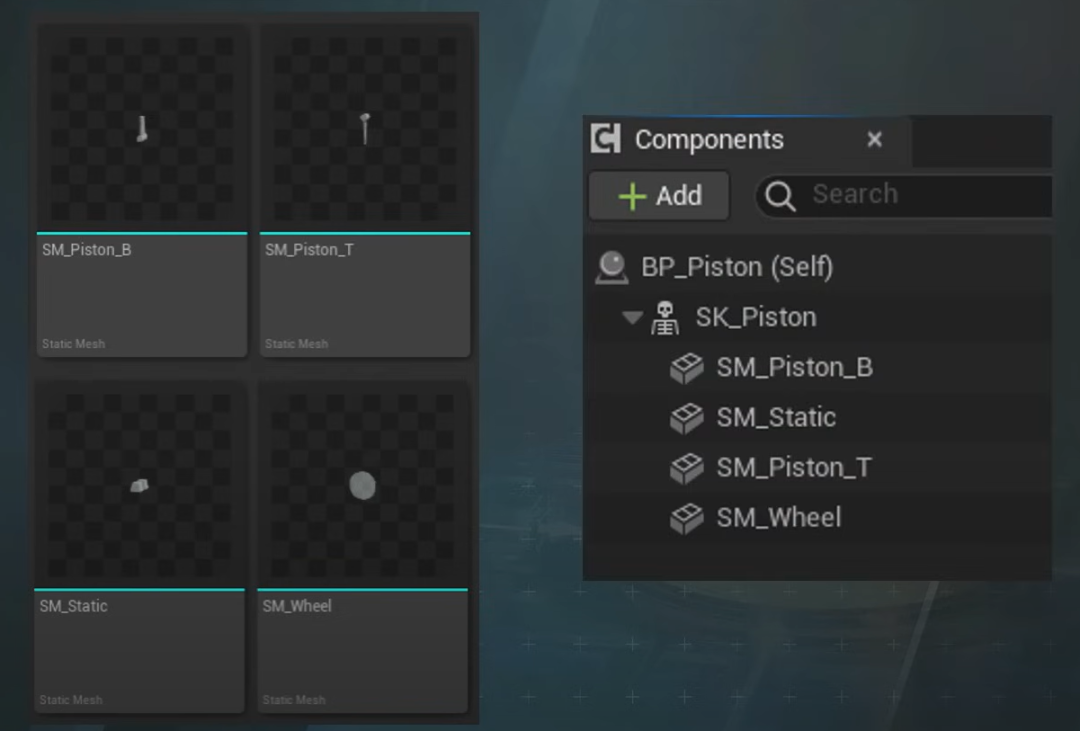Viewport: 1080px width, 731px height.
Task: Select SM_Piston_B in the component tree
Action: [x=818, y=367]
